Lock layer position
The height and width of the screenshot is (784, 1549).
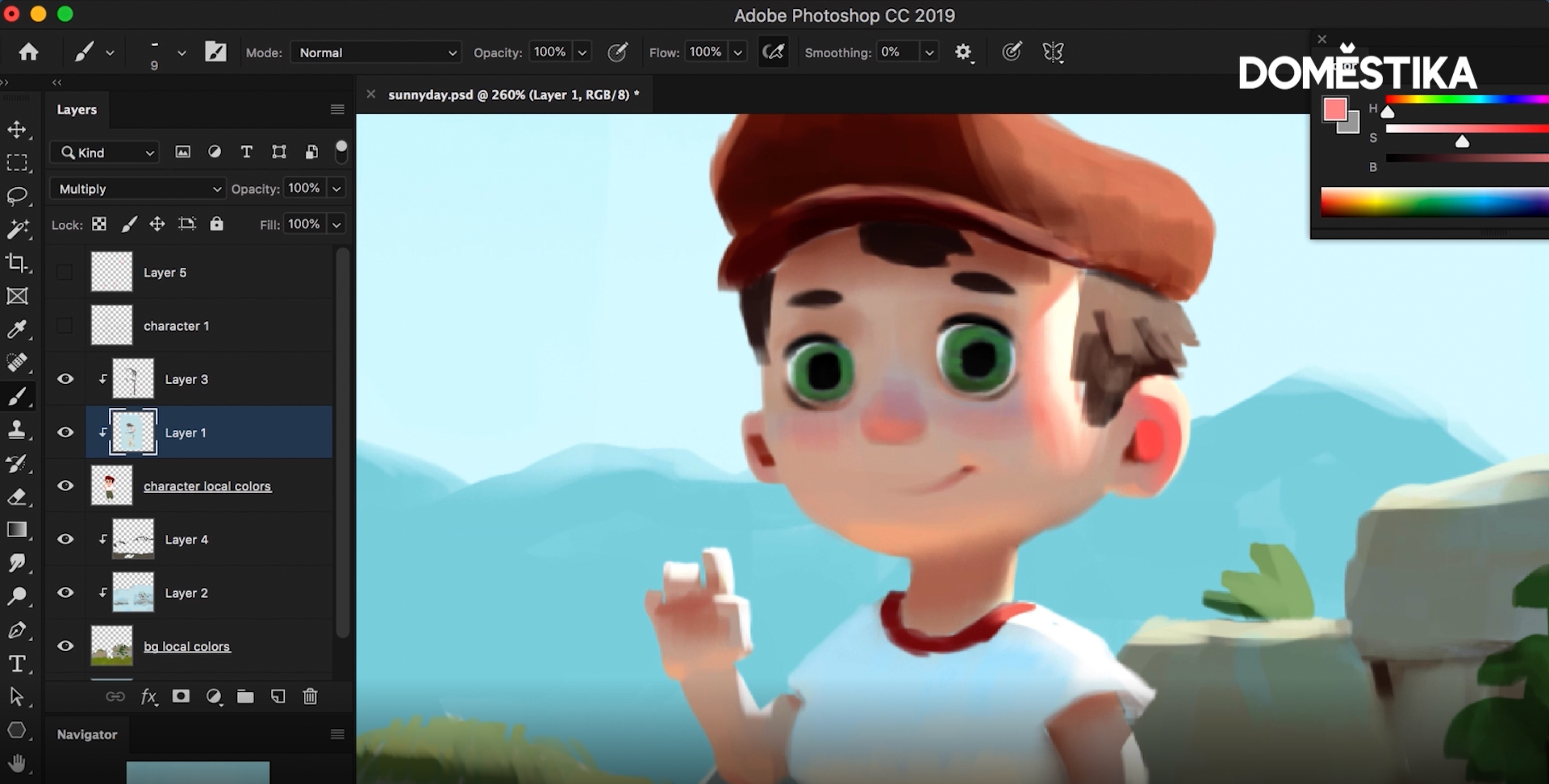click(x=157, y=224)
